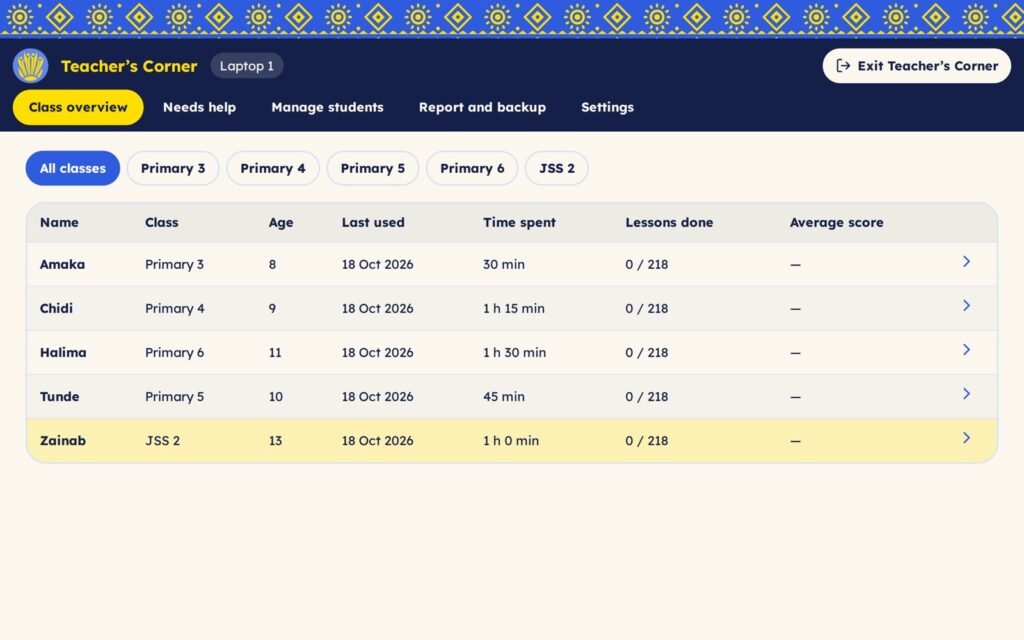Screen dimensions: 1024x640
Task: Click Halima's class cell Primary 6
Action: (x=174, y=353)
